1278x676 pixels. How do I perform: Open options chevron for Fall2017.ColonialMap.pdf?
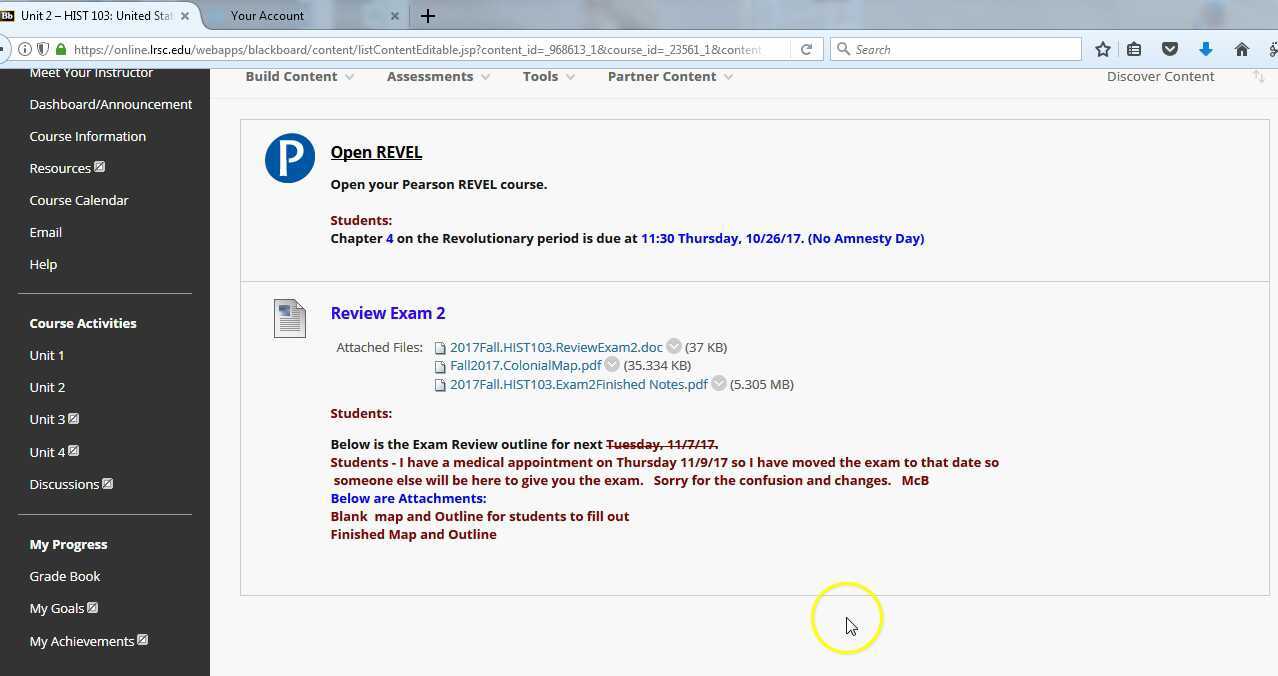[612, 365]
